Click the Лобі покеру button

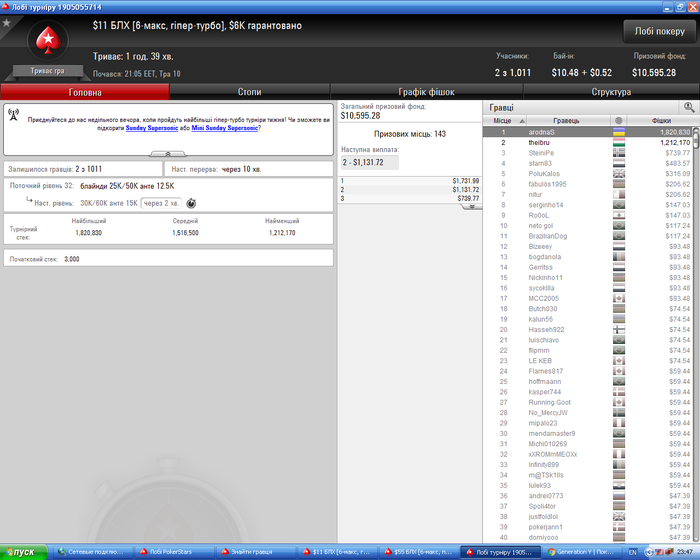pos(659,31)
